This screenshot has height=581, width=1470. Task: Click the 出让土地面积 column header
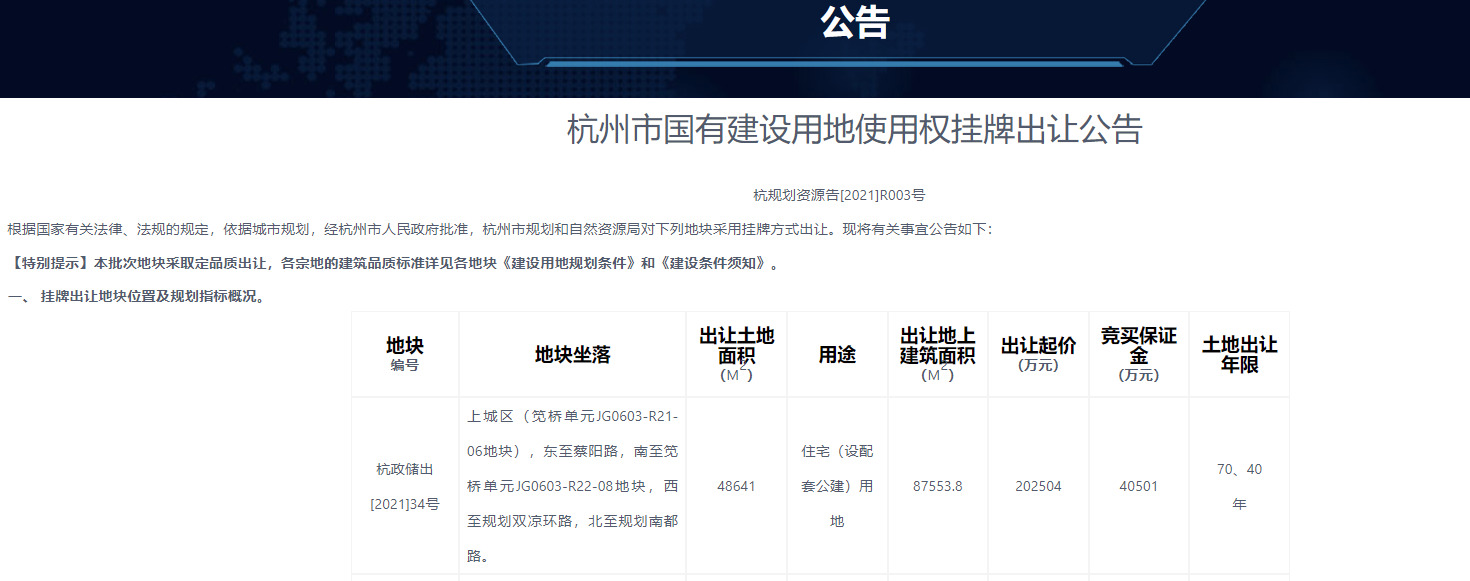point(737,354)
